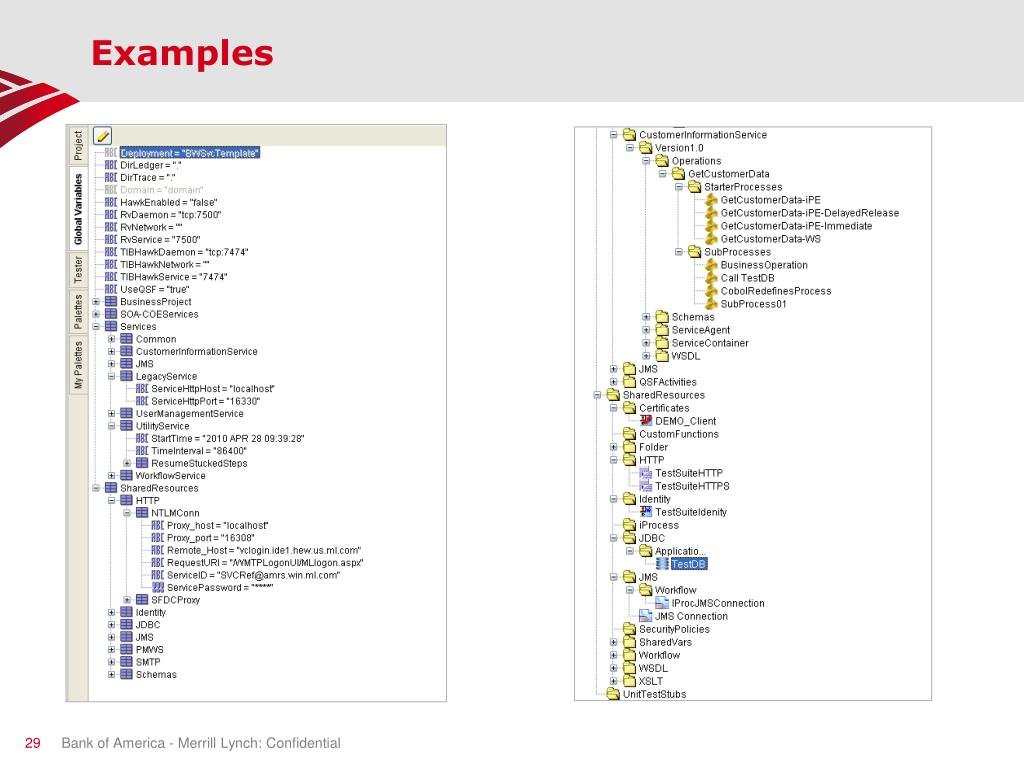1024x768 pixels.
Task: Select the XSLT folder
Action: click(650, 681)
